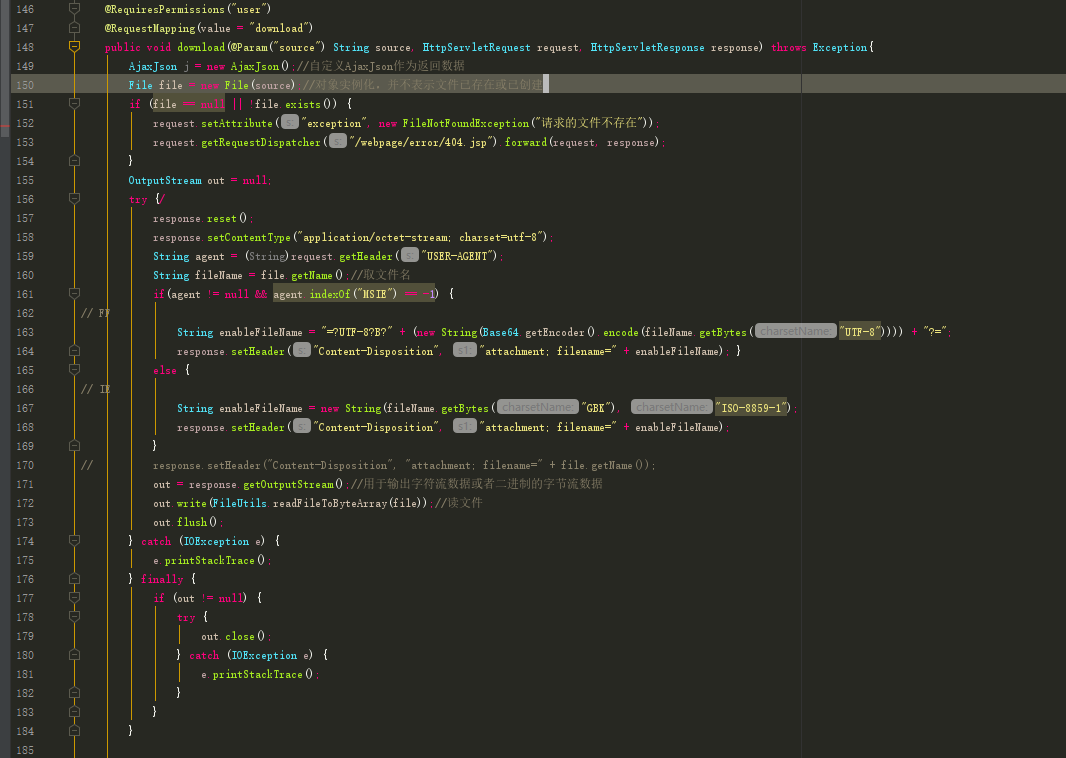Click the indexOf call on line 161
This screenshot has height=758, width=1066.
tap(330, 294)
